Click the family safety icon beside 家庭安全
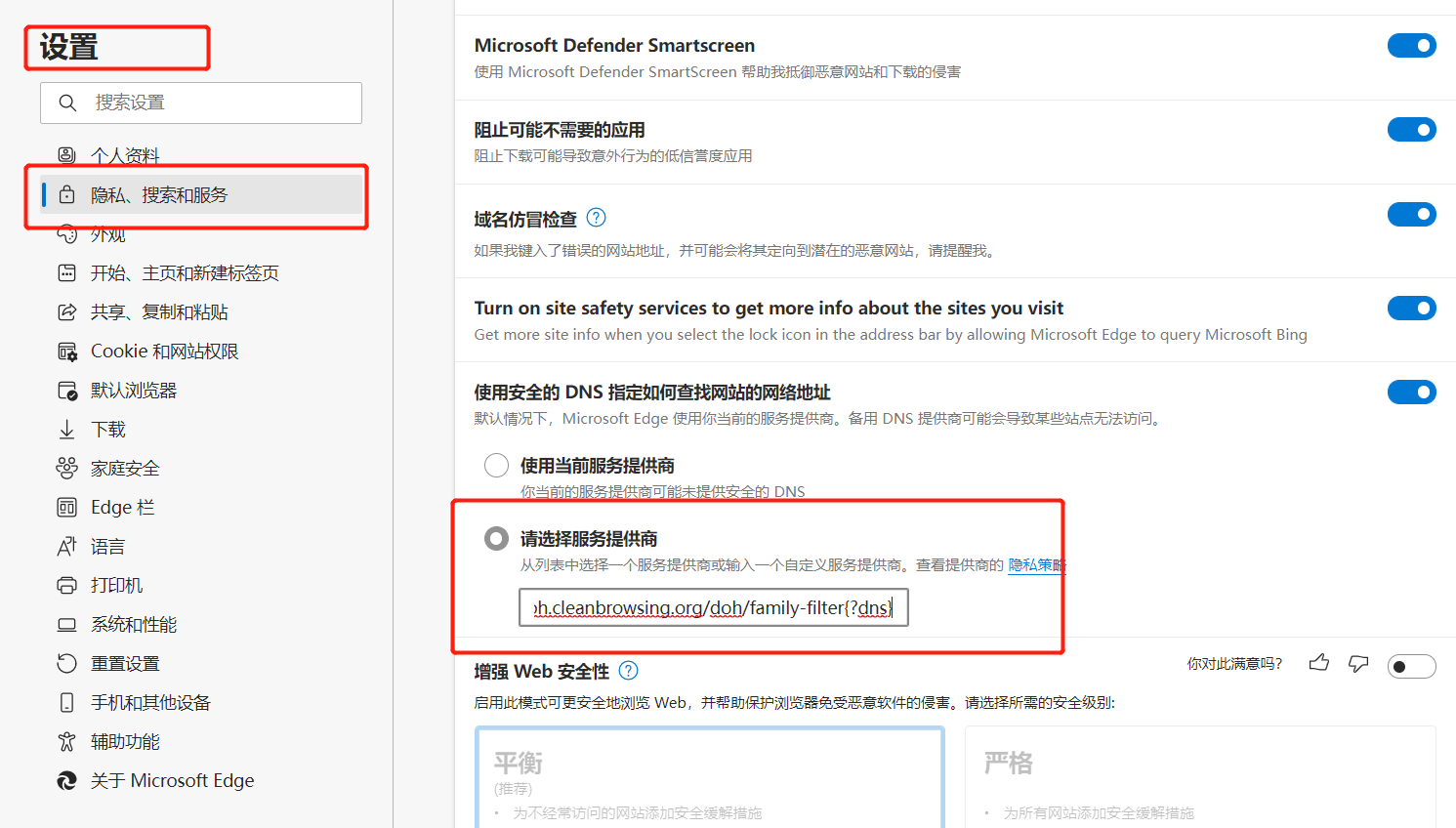The image size is (1456, 828). pos(66,468)
